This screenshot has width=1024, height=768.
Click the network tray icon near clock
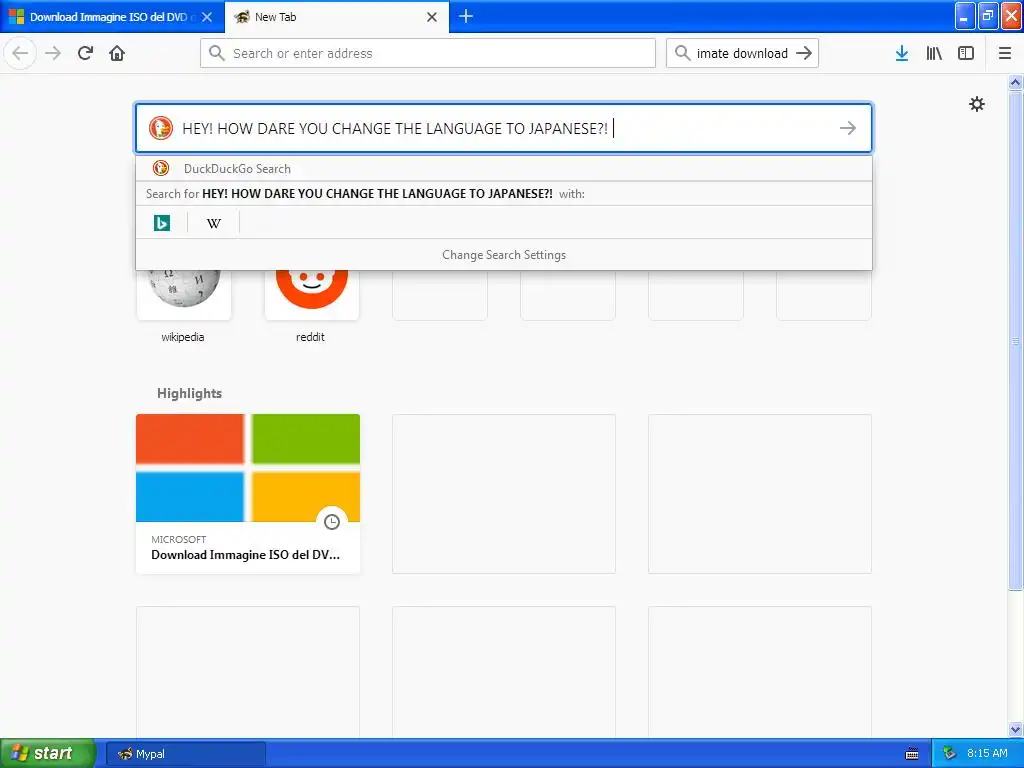949,754
